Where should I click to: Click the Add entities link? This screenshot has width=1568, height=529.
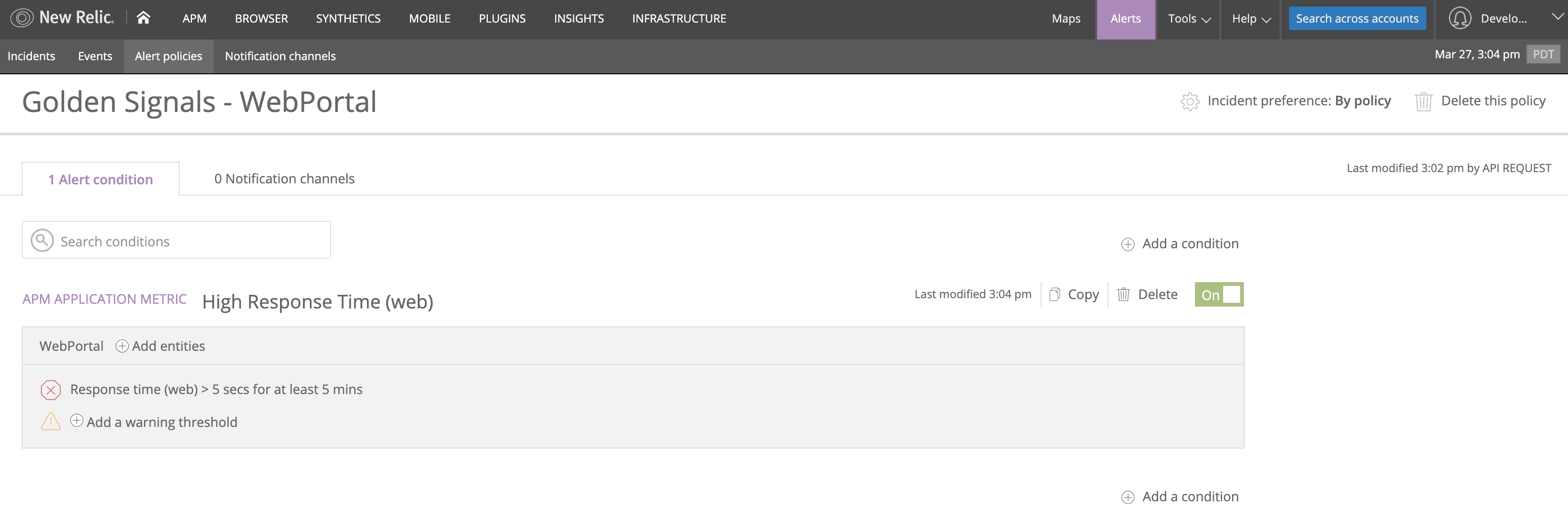(x=168, y=346)
